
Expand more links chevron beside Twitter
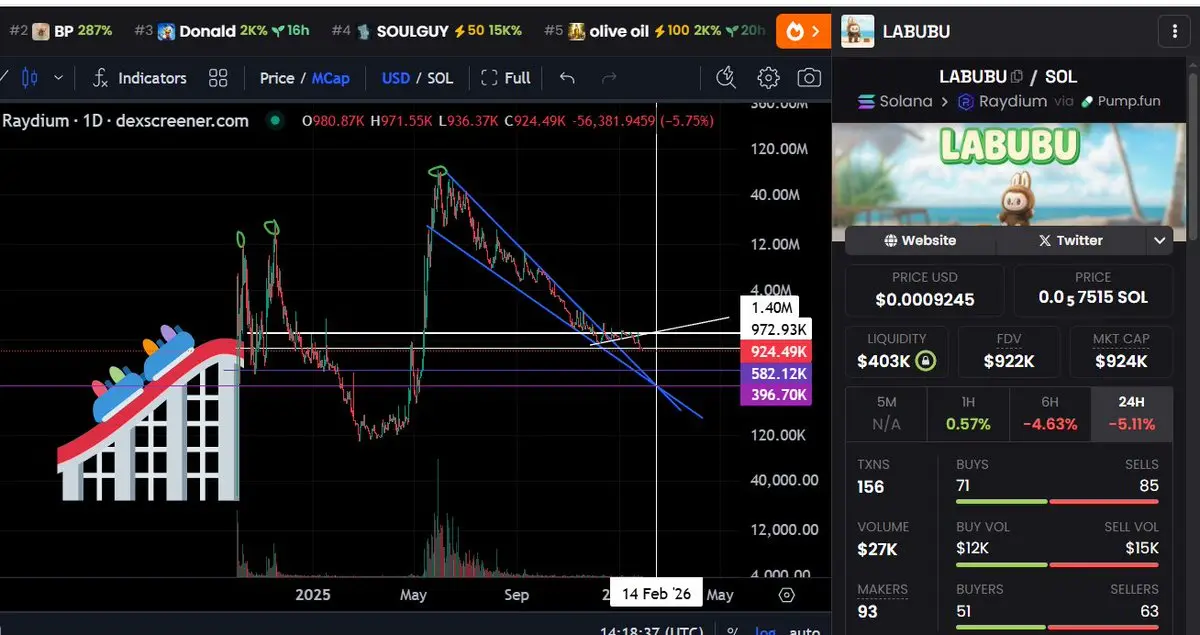click(x=1160, y=240)
